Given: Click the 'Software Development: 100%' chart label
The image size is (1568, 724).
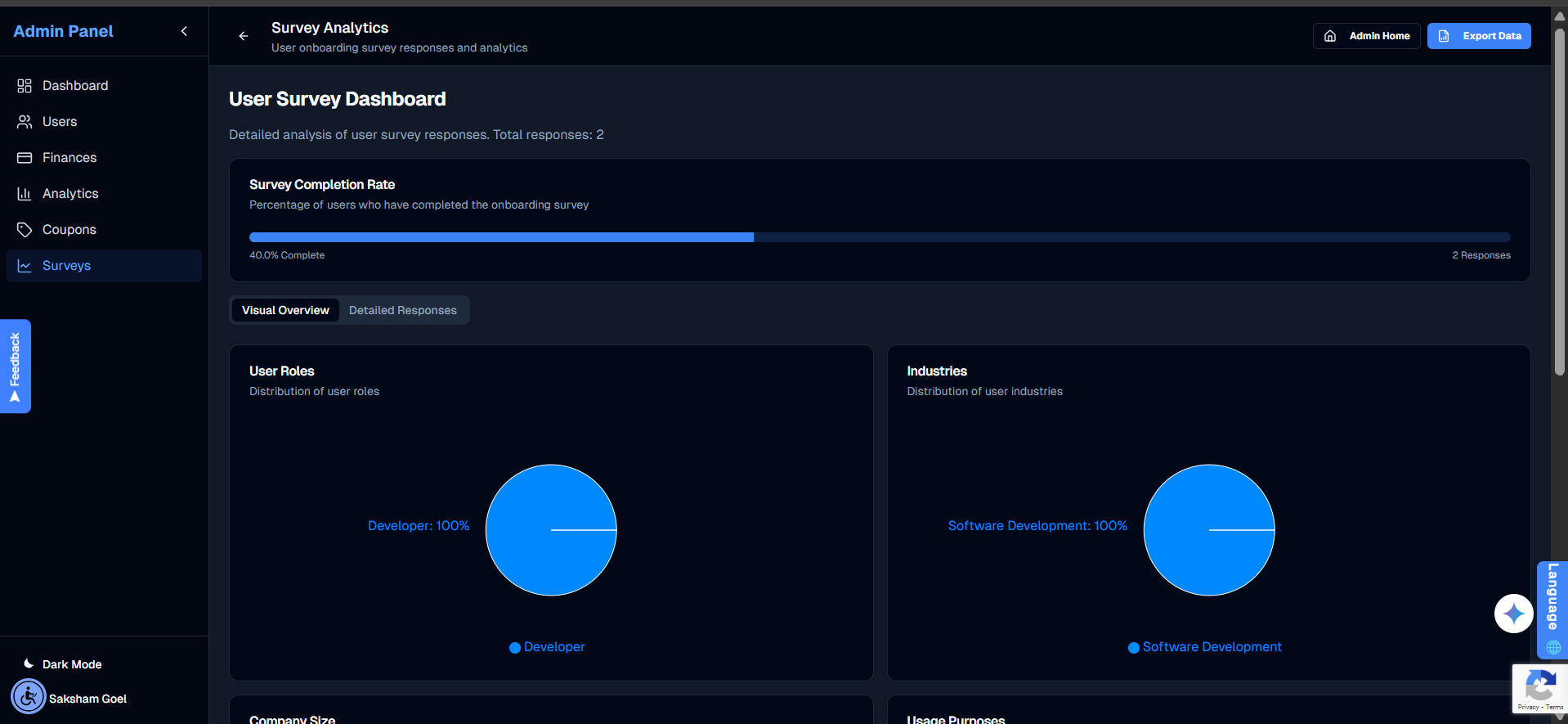Looking at the screenshot, I should pos(1037,526).
